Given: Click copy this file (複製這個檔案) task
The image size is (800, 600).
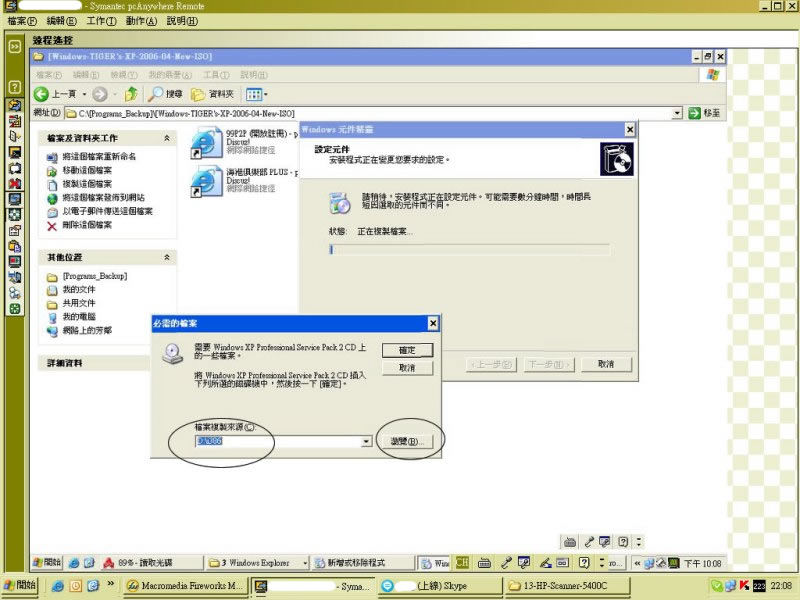Looking at the screenshot, I should (87, 184).
